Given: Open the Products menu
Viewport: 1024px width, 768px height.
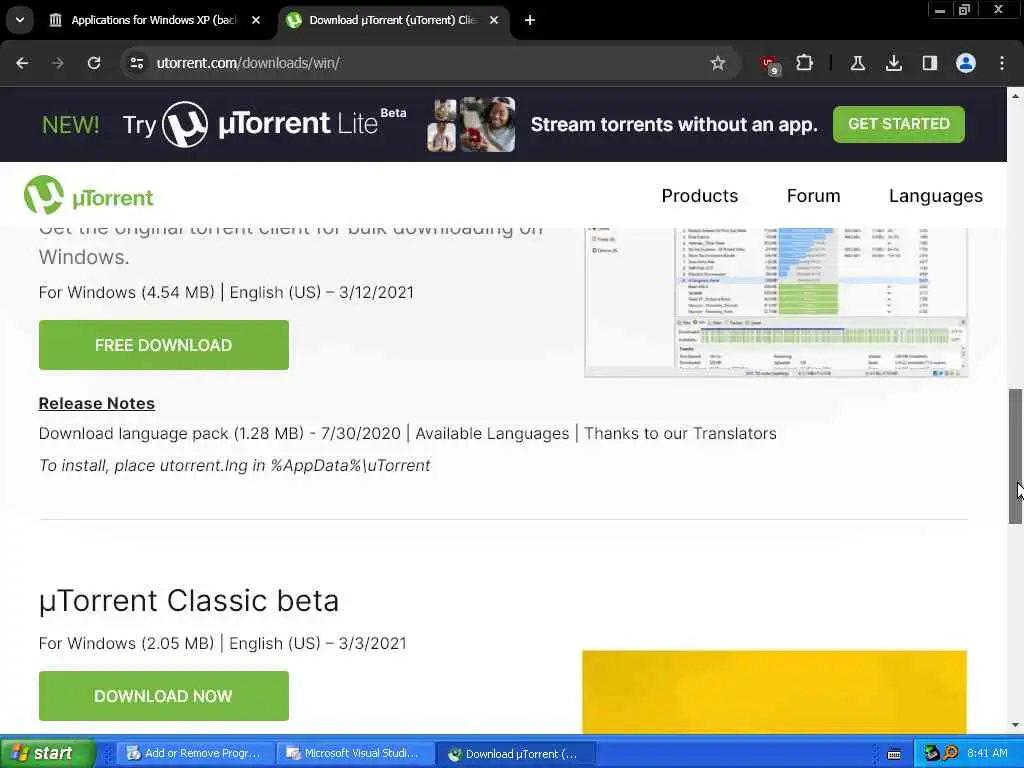Looking at the screenshot, I should click(699, 196).
